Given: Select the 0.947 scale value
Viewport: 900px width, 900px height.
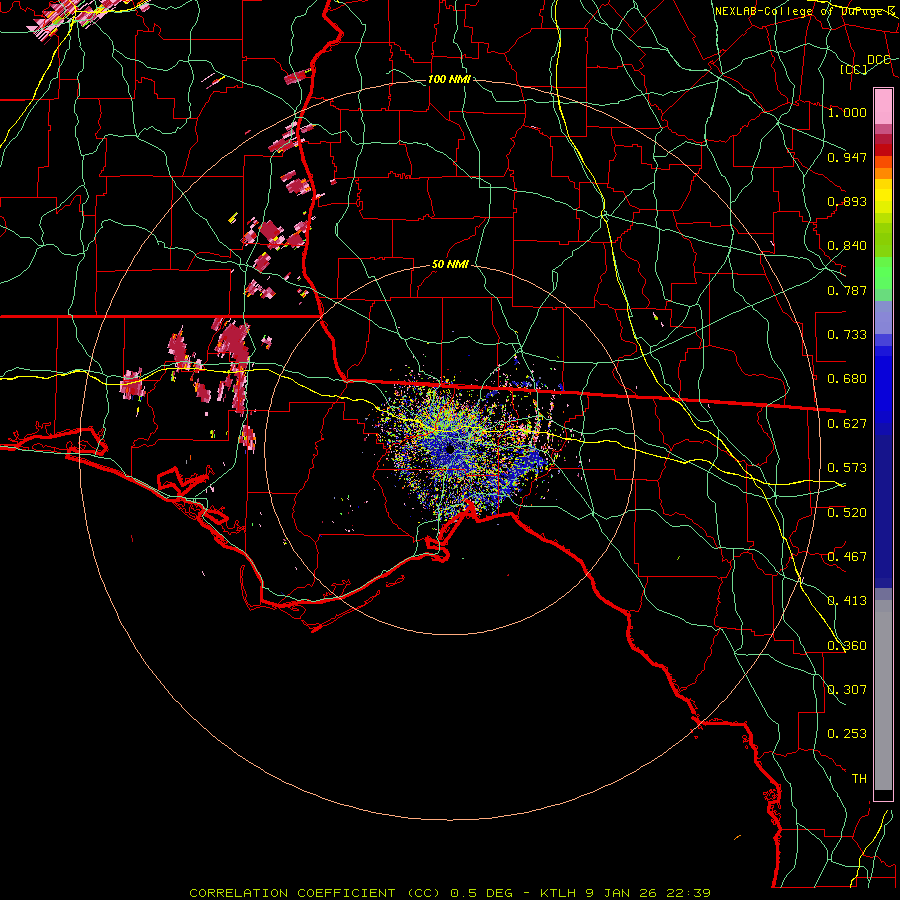Looking at the screenshot, I should 847,157.
